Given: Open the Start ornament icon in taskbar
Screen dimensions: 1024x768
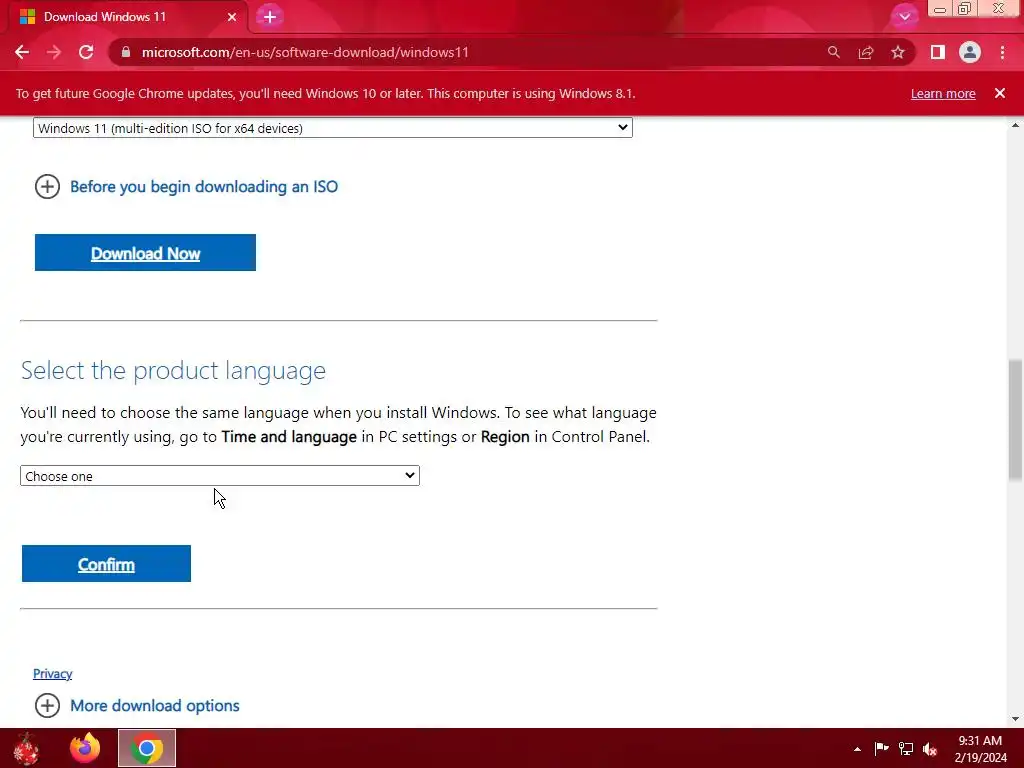Looking at the screenshot, I should click(x=26, y=748).
